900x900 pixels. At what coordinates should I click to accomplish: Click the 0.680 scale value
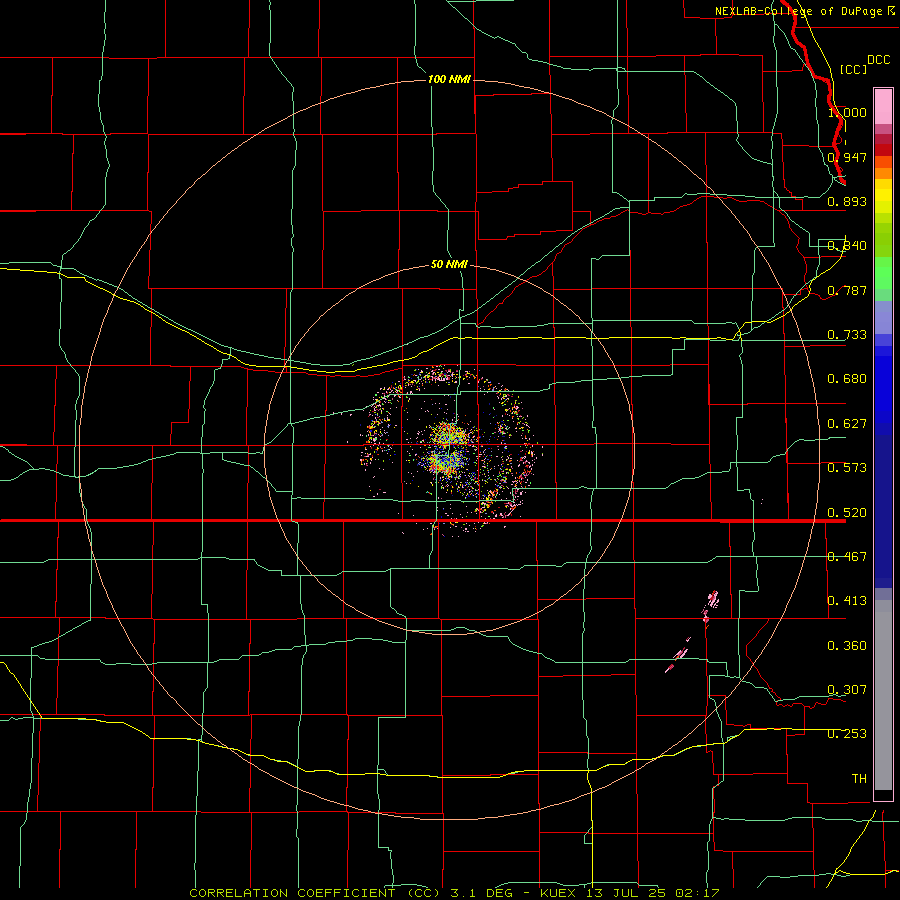tap(847, 379)
